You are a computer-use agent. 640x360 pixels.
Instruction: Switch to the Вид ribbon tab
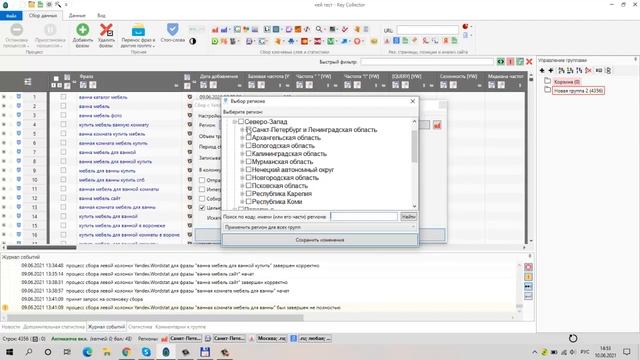pyautogui.click(x=101, y=16)
